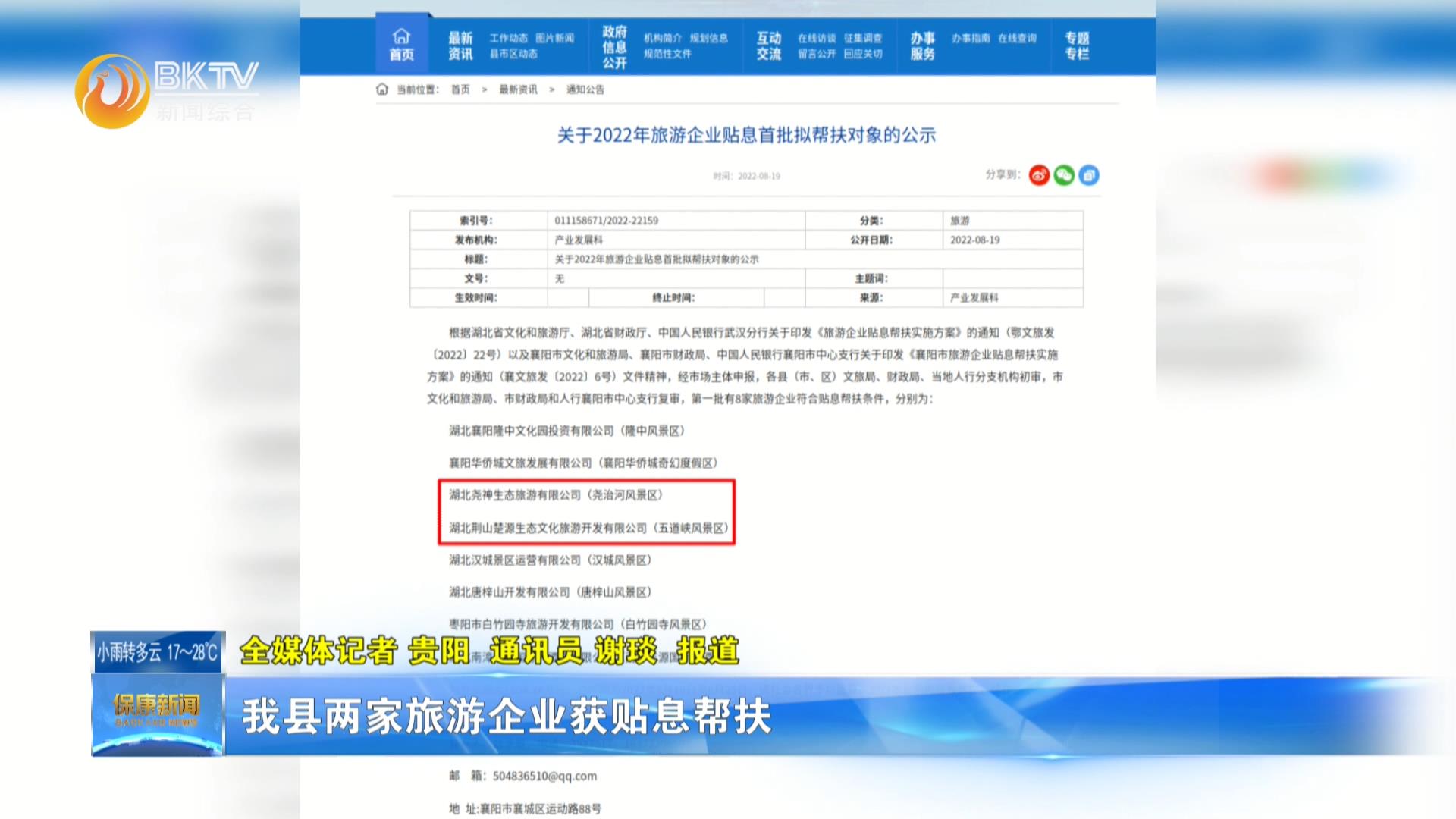Share the notice to Weibo
1456x819 pixels.
[x=1039, y=175]
